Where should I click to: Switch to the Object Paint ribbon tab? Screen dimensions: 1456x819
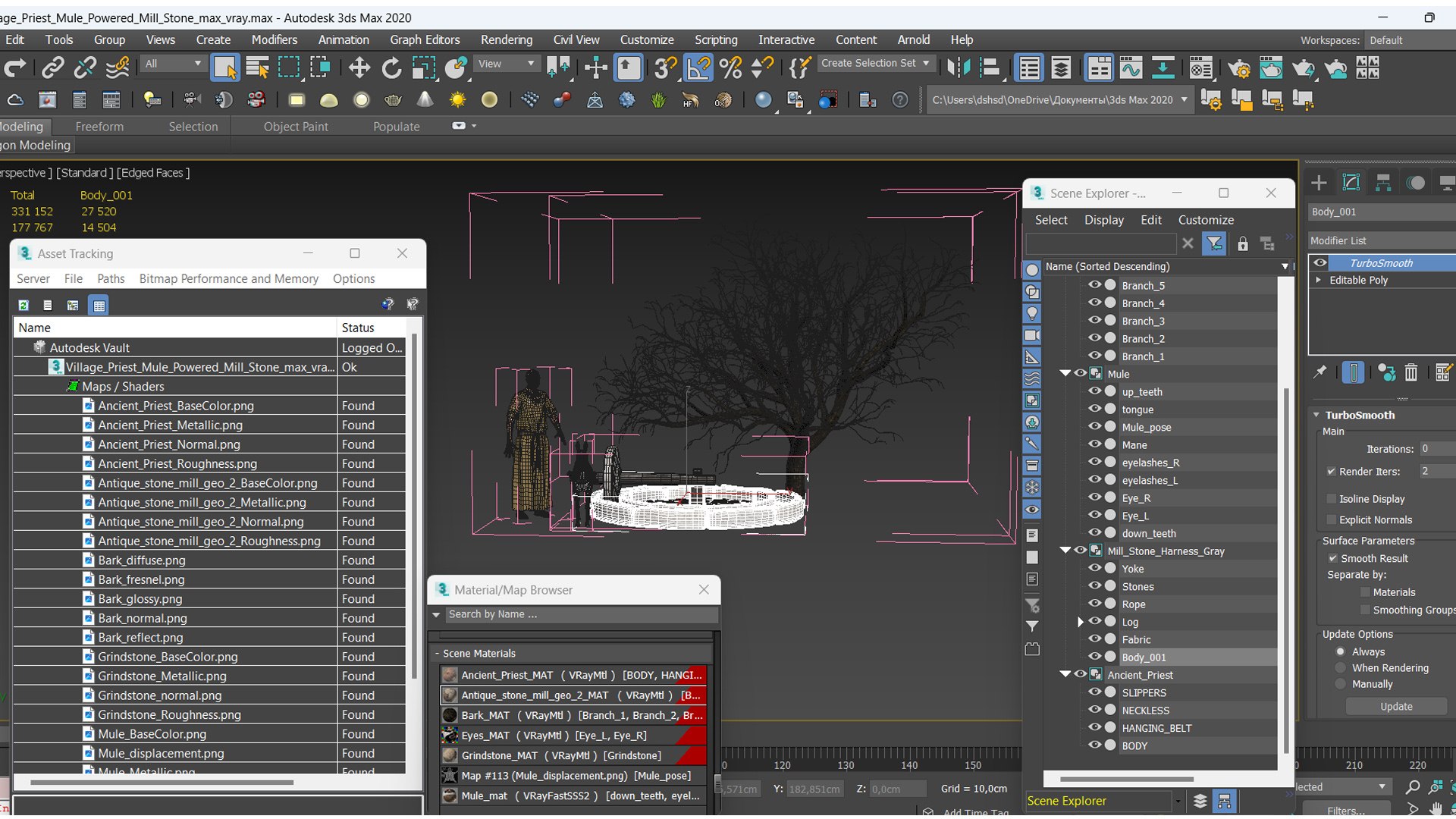pyautogui.click(x=296, y=127)
